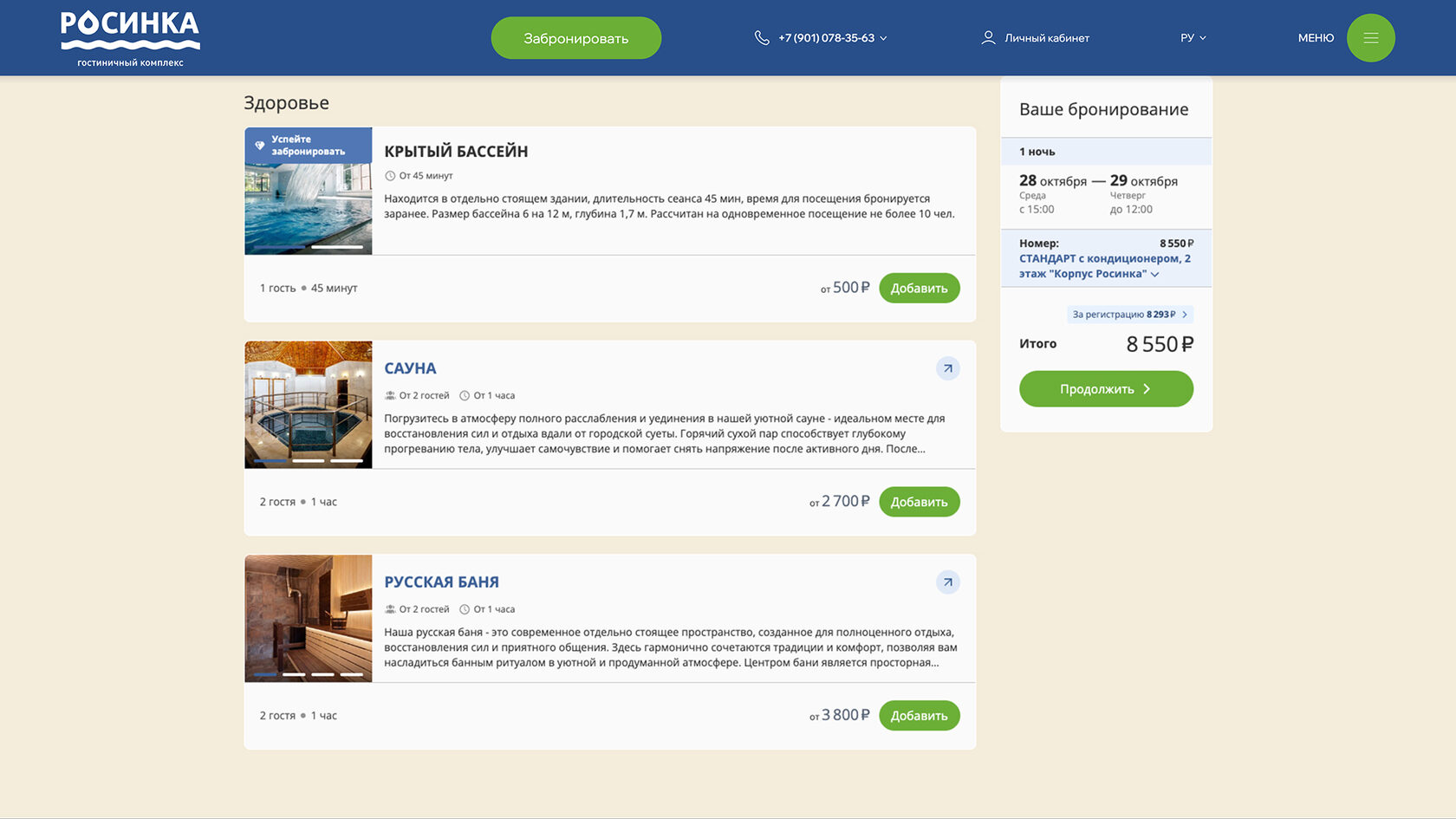The width and height of the screenshot is (1456, 819).
Task: Click the diamond icon on pool badge
Action: 259,146
